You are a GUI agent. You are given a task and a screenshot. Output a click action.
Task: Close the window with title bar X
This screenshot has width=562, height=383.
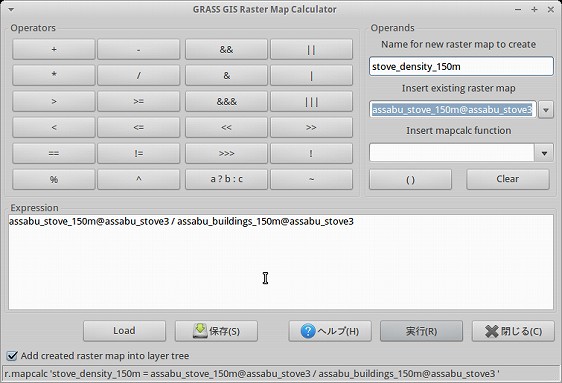pos(551,10)
